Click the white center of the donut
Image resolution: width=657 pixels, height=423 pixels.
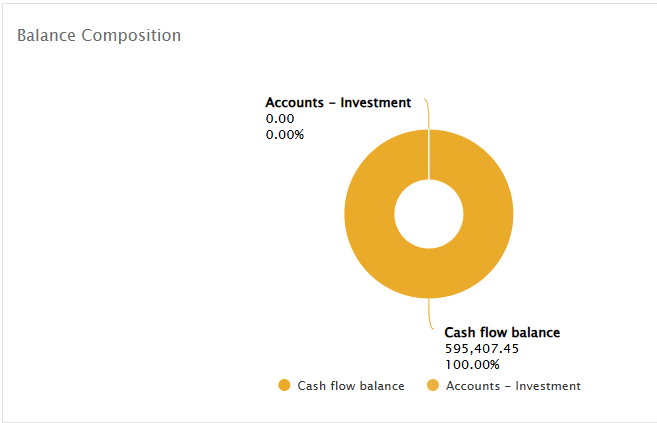(x=428, y=214)
